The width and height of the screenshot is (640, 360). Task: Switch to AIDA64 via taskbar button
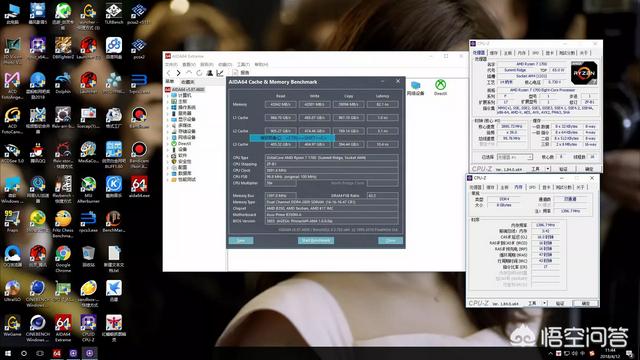point(57,353)
